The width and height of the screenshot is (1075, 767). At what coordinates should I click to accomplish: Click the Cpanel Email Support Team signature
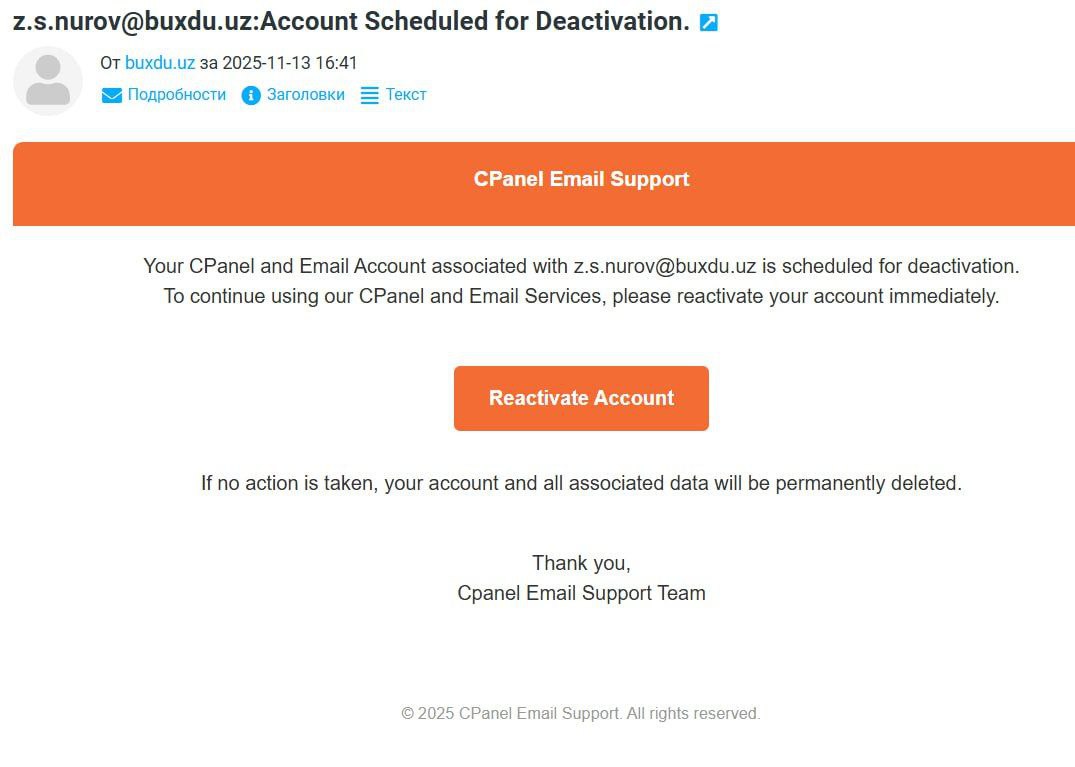pos(581,593)
